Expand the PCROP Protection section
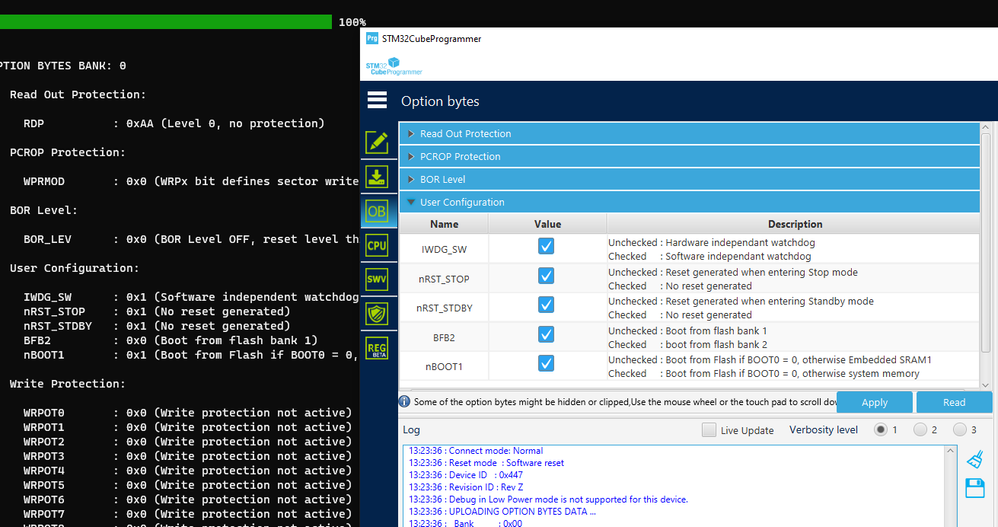 (x=689, y=157)
